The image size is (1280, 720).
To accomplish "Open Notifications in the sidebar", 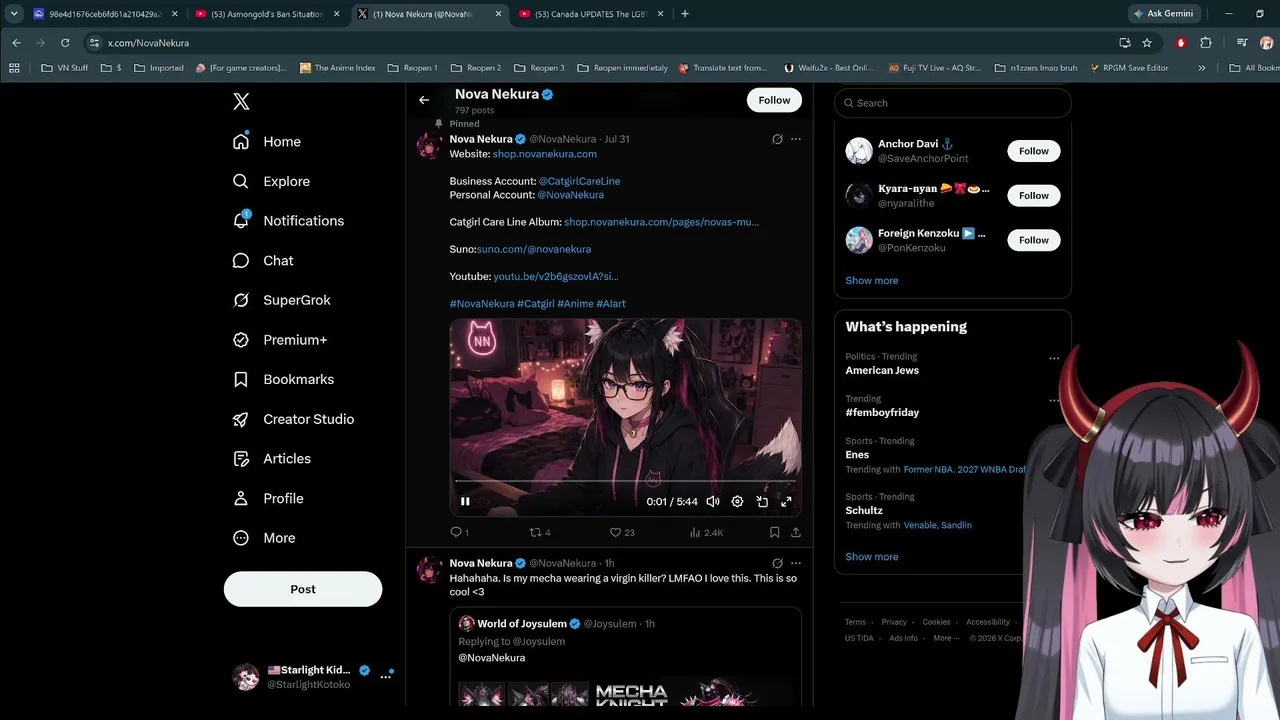I will [x=288, y=221].
